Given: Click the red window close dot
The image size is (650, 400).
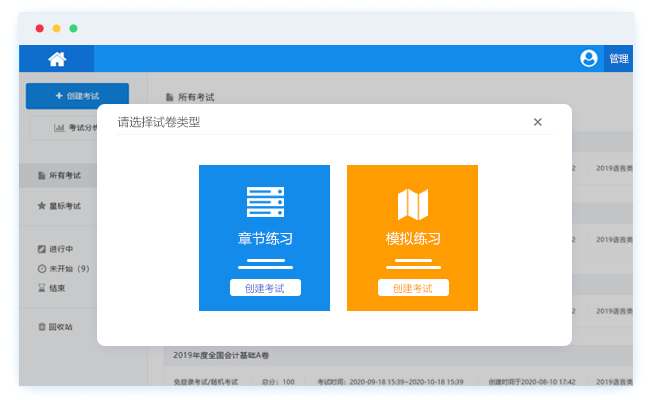Looking at the screenshot, I should click(39, 29).
